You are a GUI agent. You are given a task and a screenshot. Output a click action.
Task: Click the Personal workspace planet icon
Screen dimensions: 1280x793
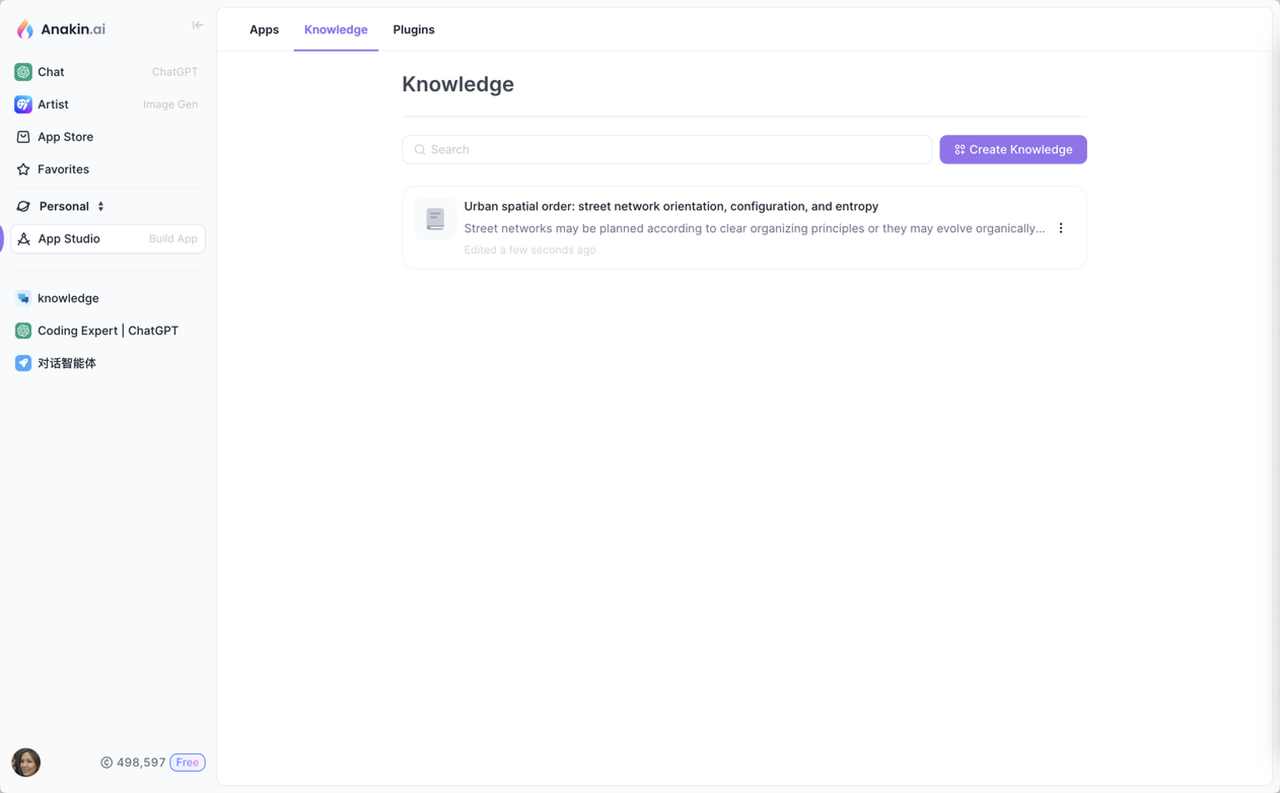coord(24,206)
